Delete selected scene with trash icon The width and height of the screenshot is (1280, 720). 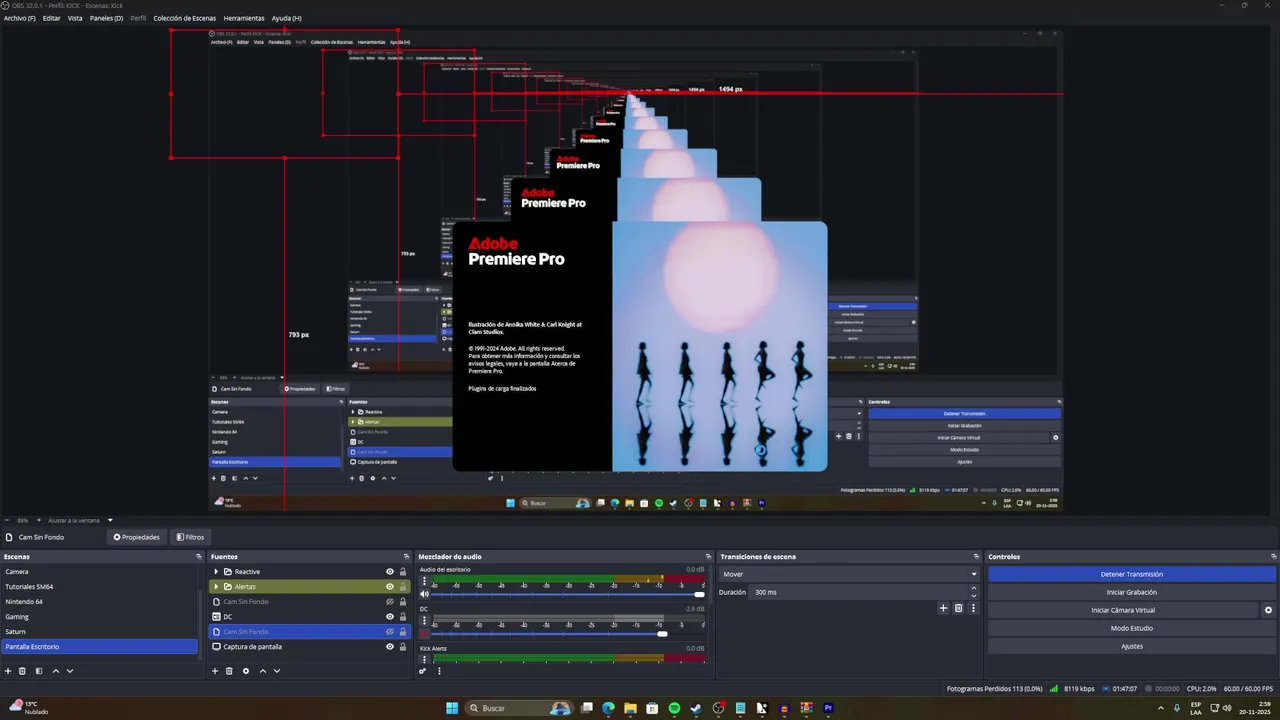coord(22,671)
